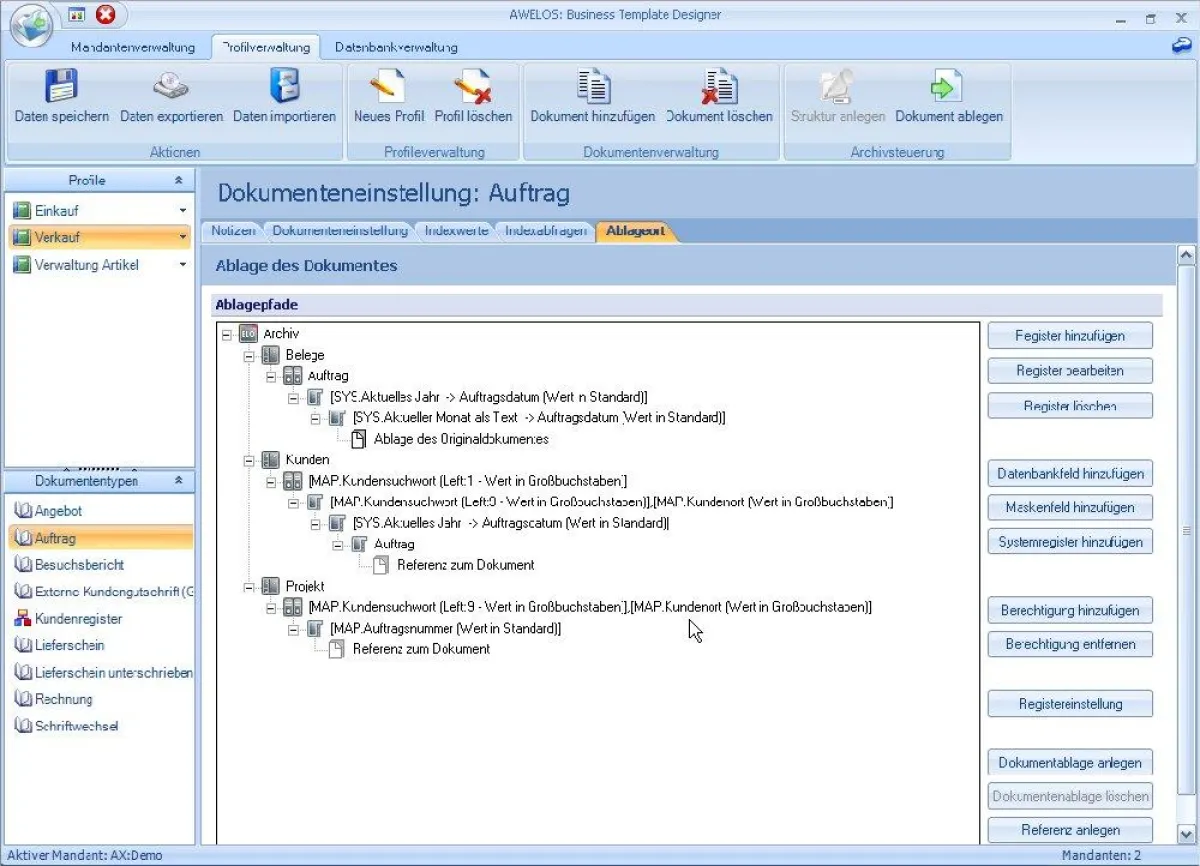This screenshot has width=1200, height=866.
Task: Click the Dokument löschen icon
Action: [718, 90]
